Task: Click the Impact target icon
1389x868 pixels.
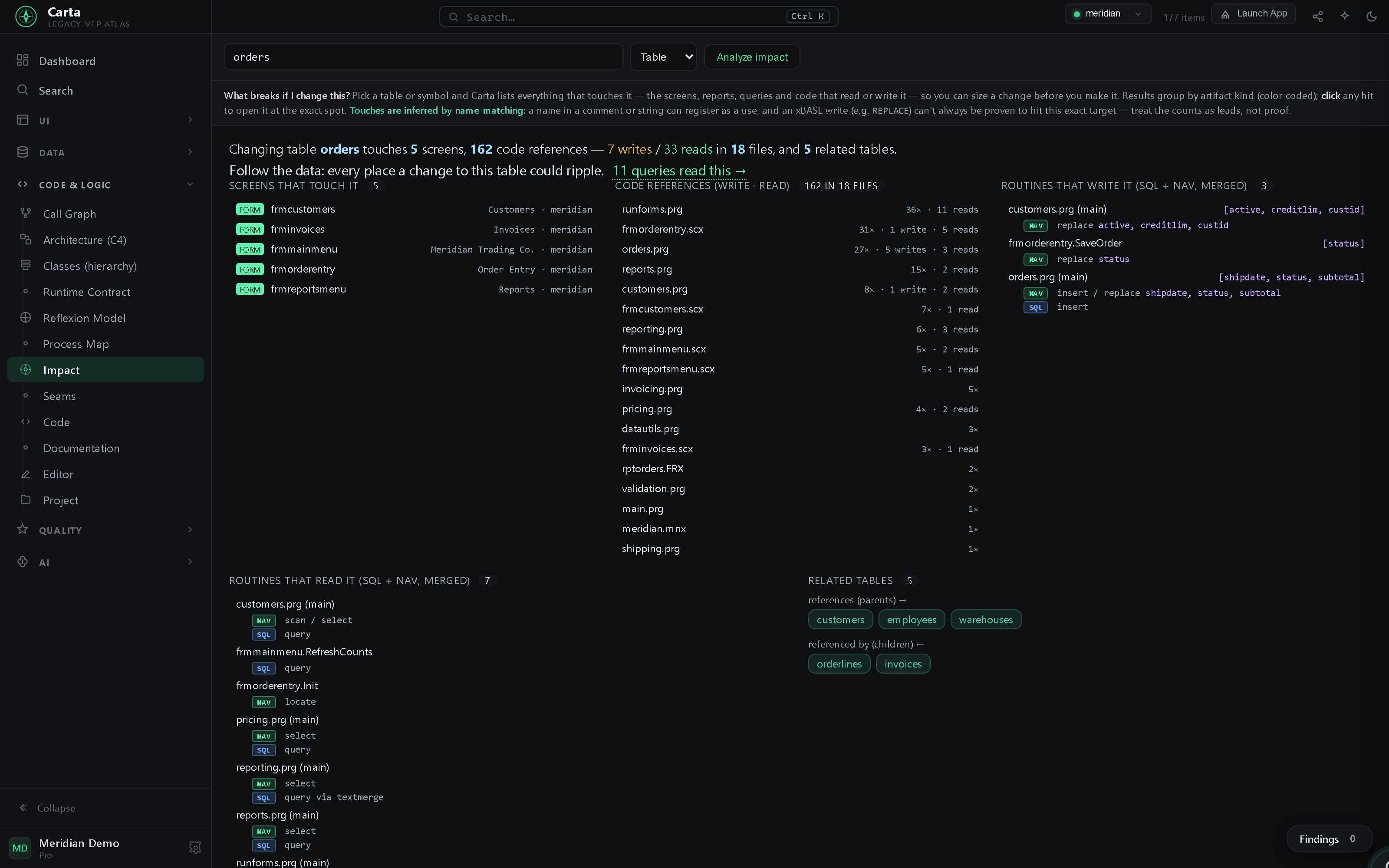Action: point(25,369)
